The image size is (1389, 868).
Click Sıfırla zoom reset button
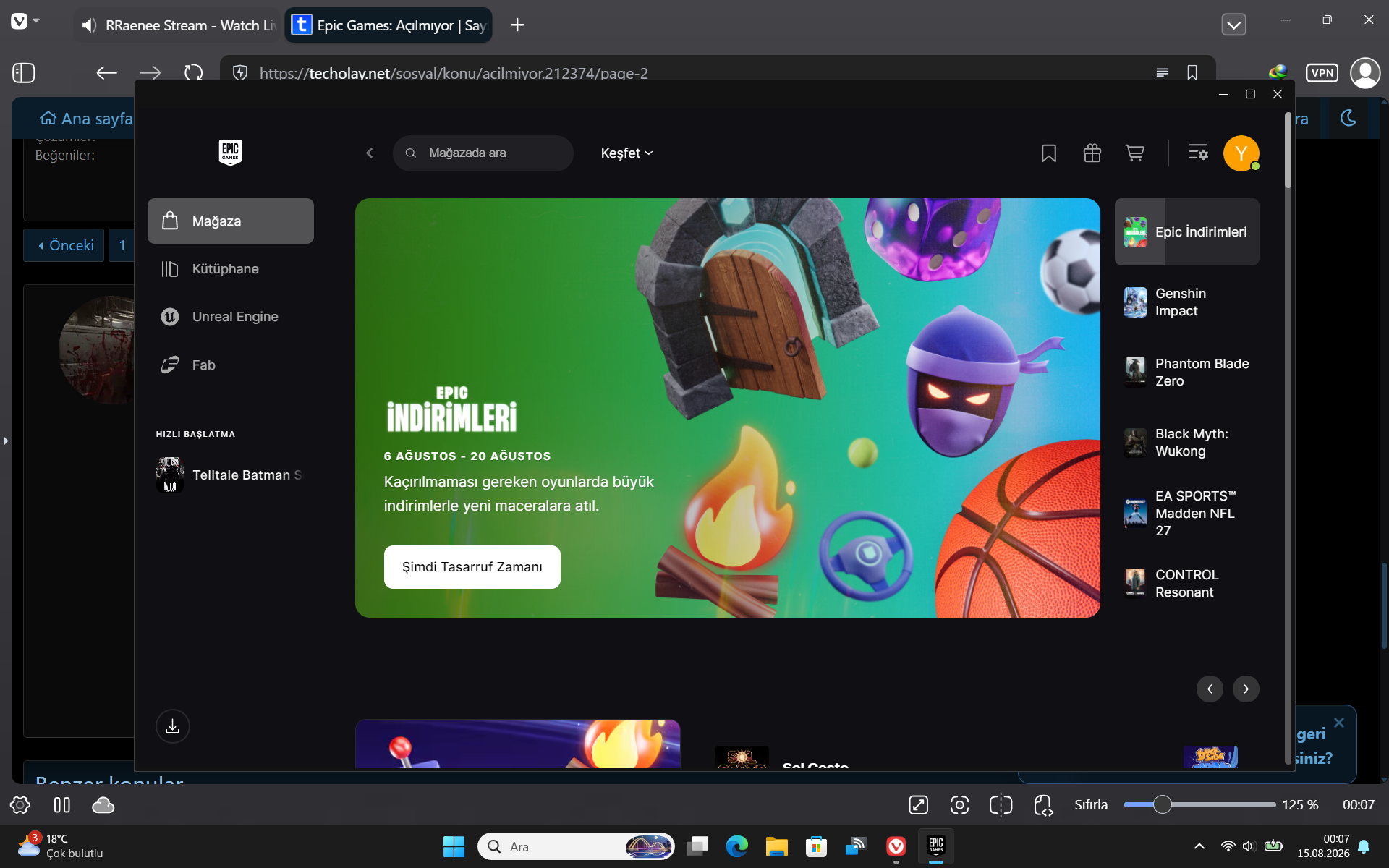coord(1091,805)
